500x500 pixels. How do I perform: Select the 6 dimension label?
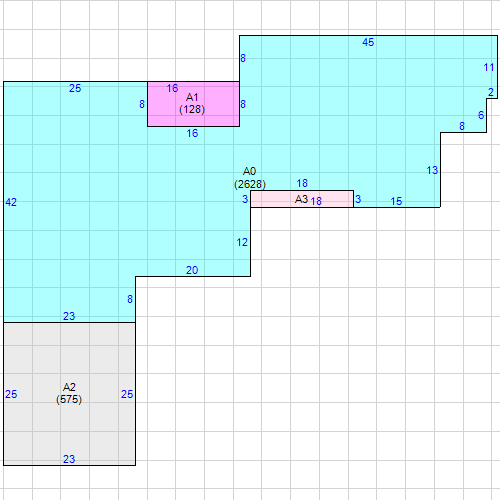pyautogui.click(x=481, y=115)
